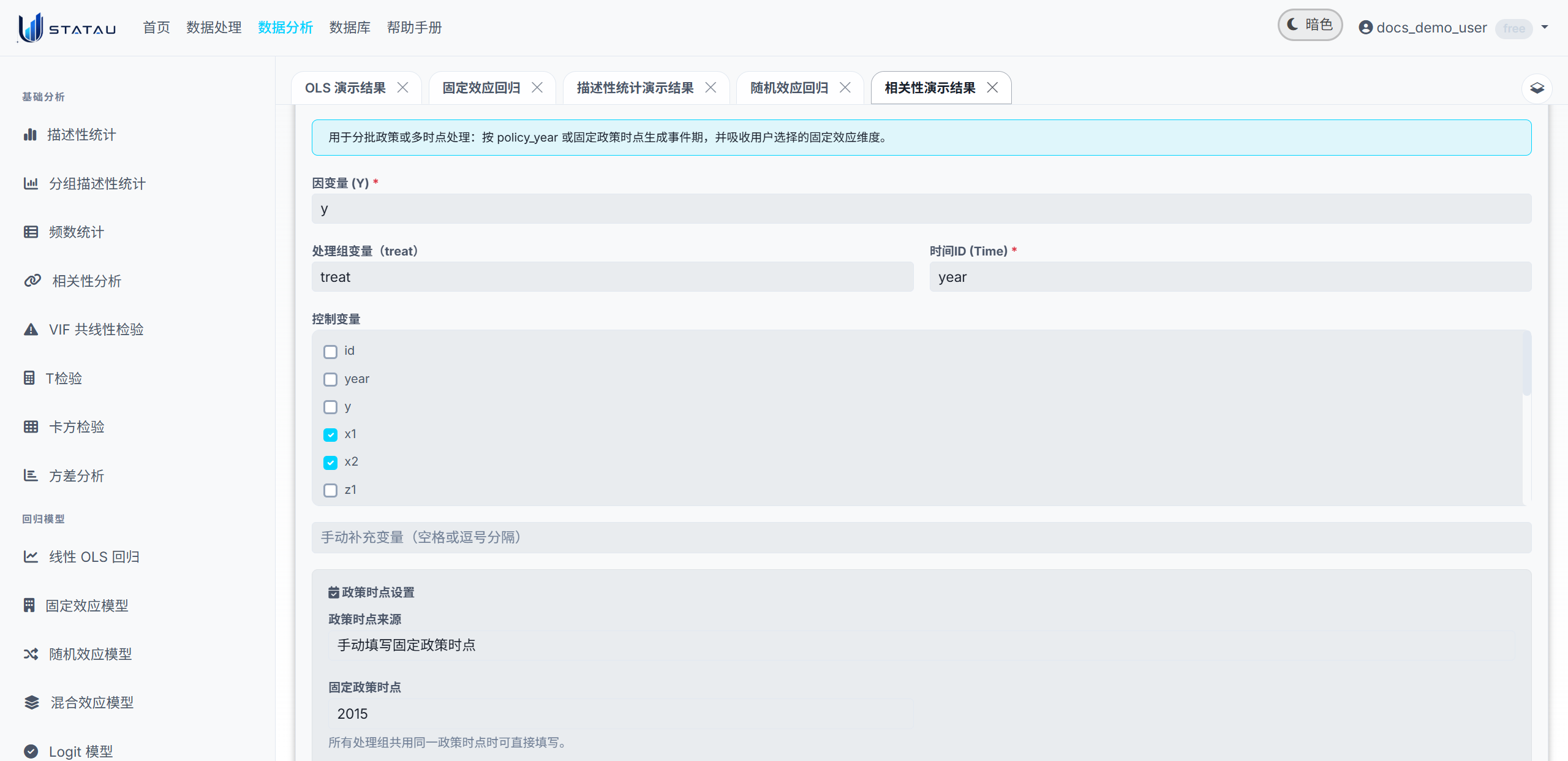The width and height of the screenshot is (1568, 761).
Task: Click the STATAU logo
Action: point(67,28)
